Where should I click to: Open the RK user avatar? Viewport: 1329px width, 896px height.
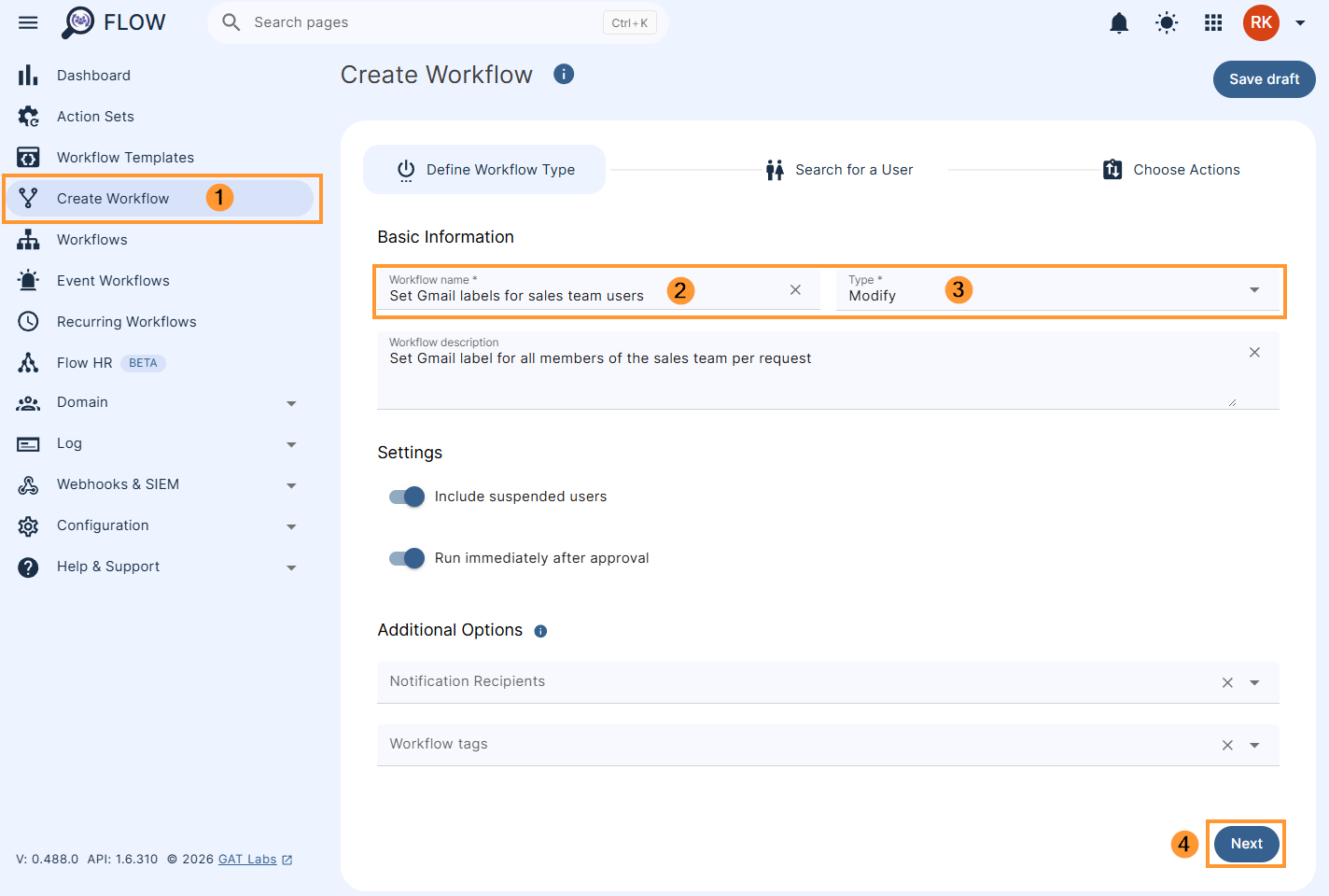click(x=1261, y=22)
